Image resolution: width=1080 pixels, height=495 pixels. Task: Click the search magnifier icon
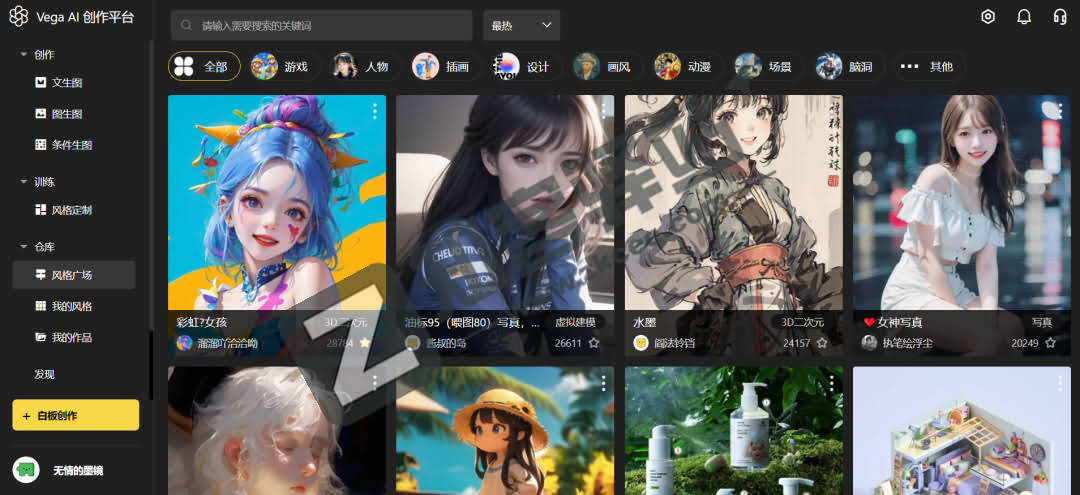185,25
